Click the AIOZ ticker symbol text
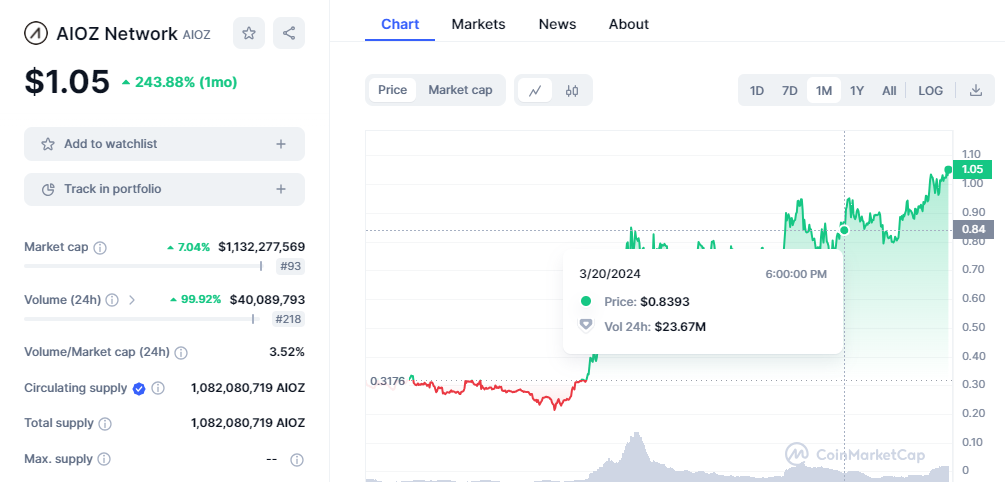 click(197, 35)
